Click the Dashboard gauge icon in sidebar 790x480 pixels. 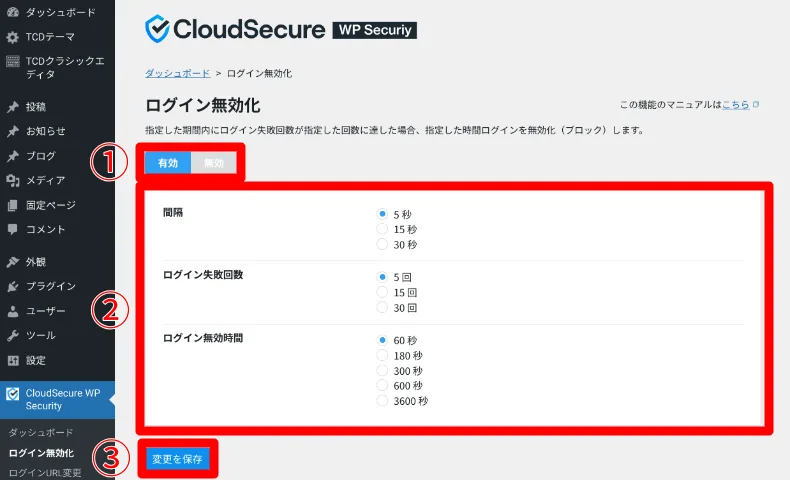pos(13,12)
